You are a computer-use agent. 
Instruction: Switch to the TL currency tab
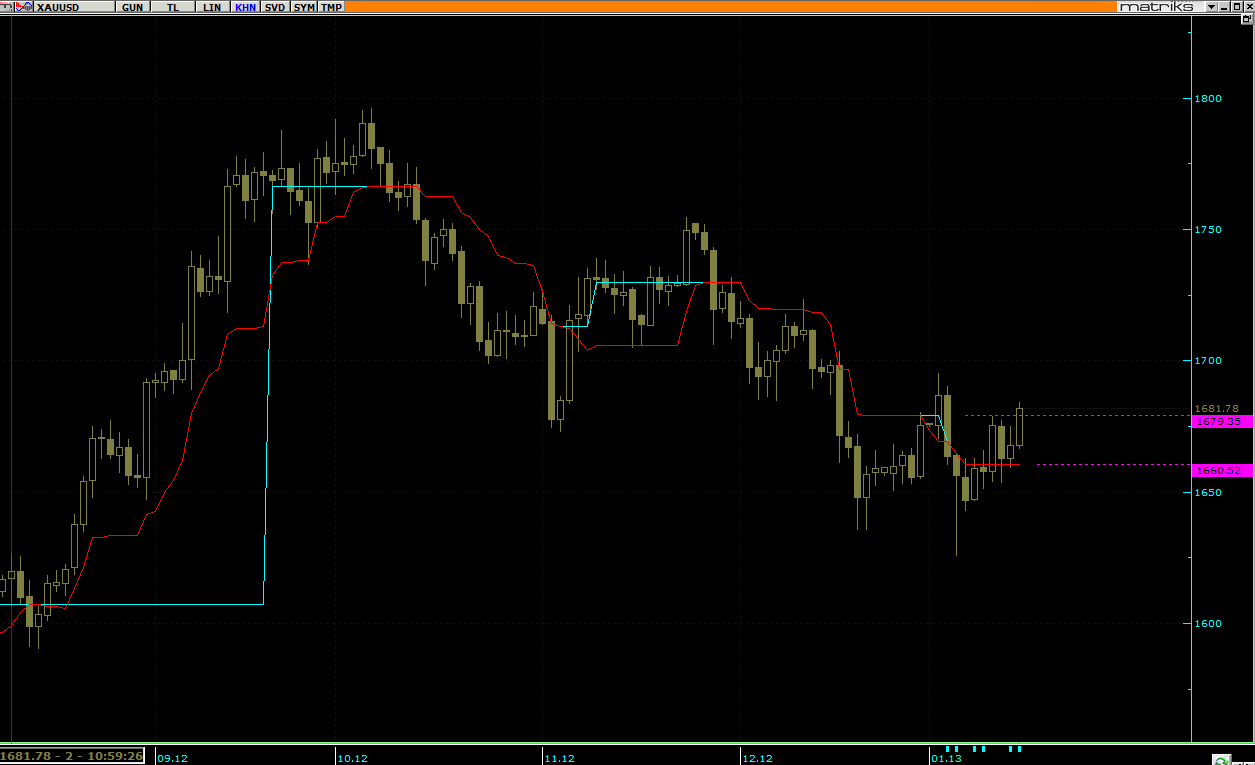pyautogui.click(x=174, y=7)
